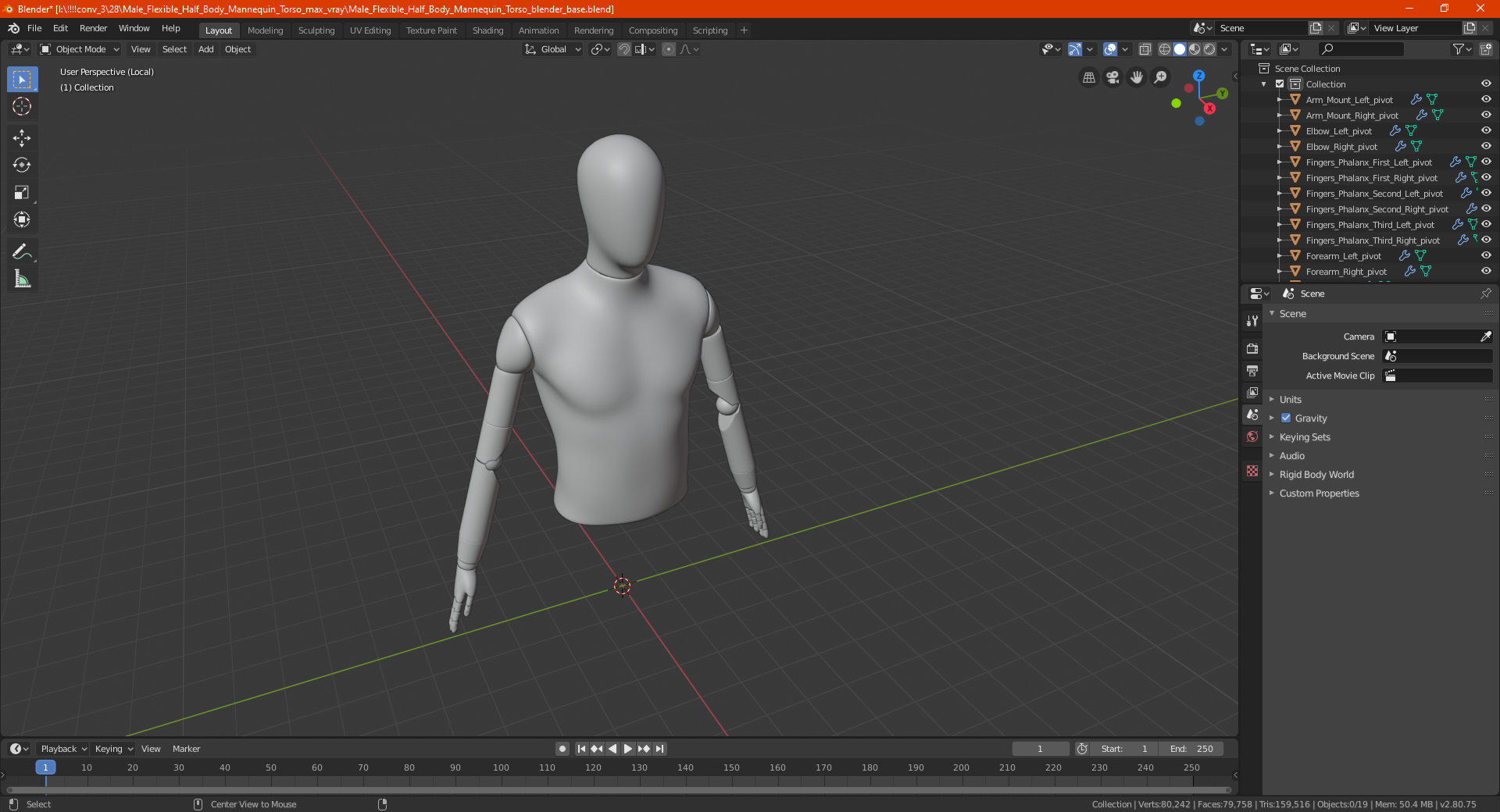Expand Arm_Mount_Right_pivot tree item
This screenshot has height=812, width=1500.
coord(1280,115)
